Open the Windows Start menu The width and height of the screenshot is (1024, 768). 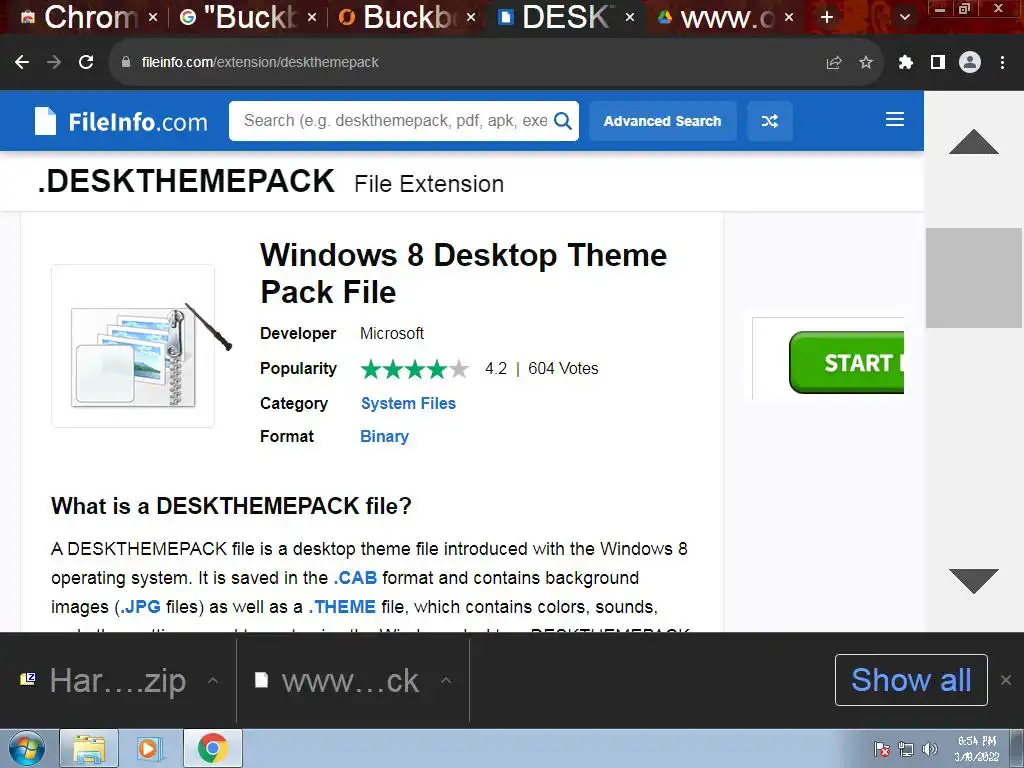(26, 748)
